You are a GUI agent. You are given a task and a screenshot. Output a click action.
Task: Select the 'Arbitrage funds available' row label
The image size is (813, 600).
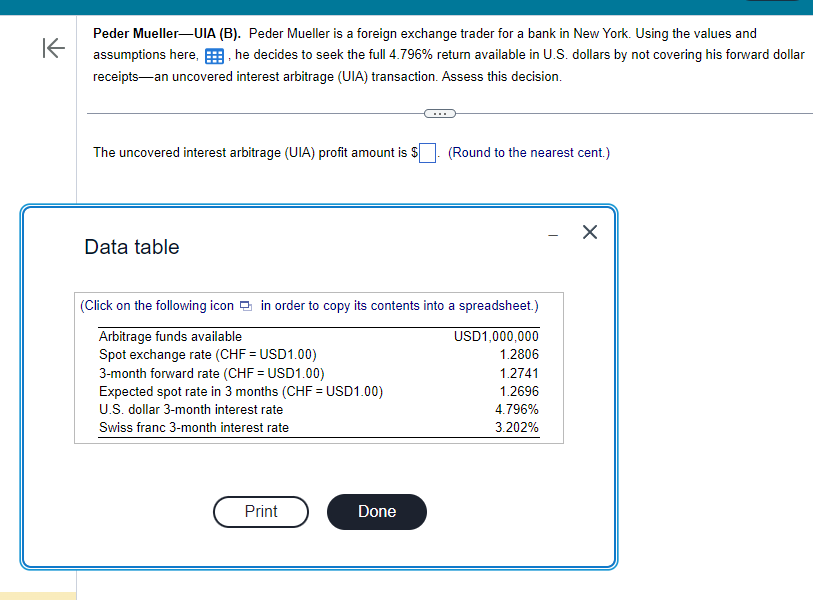(170, 337)
